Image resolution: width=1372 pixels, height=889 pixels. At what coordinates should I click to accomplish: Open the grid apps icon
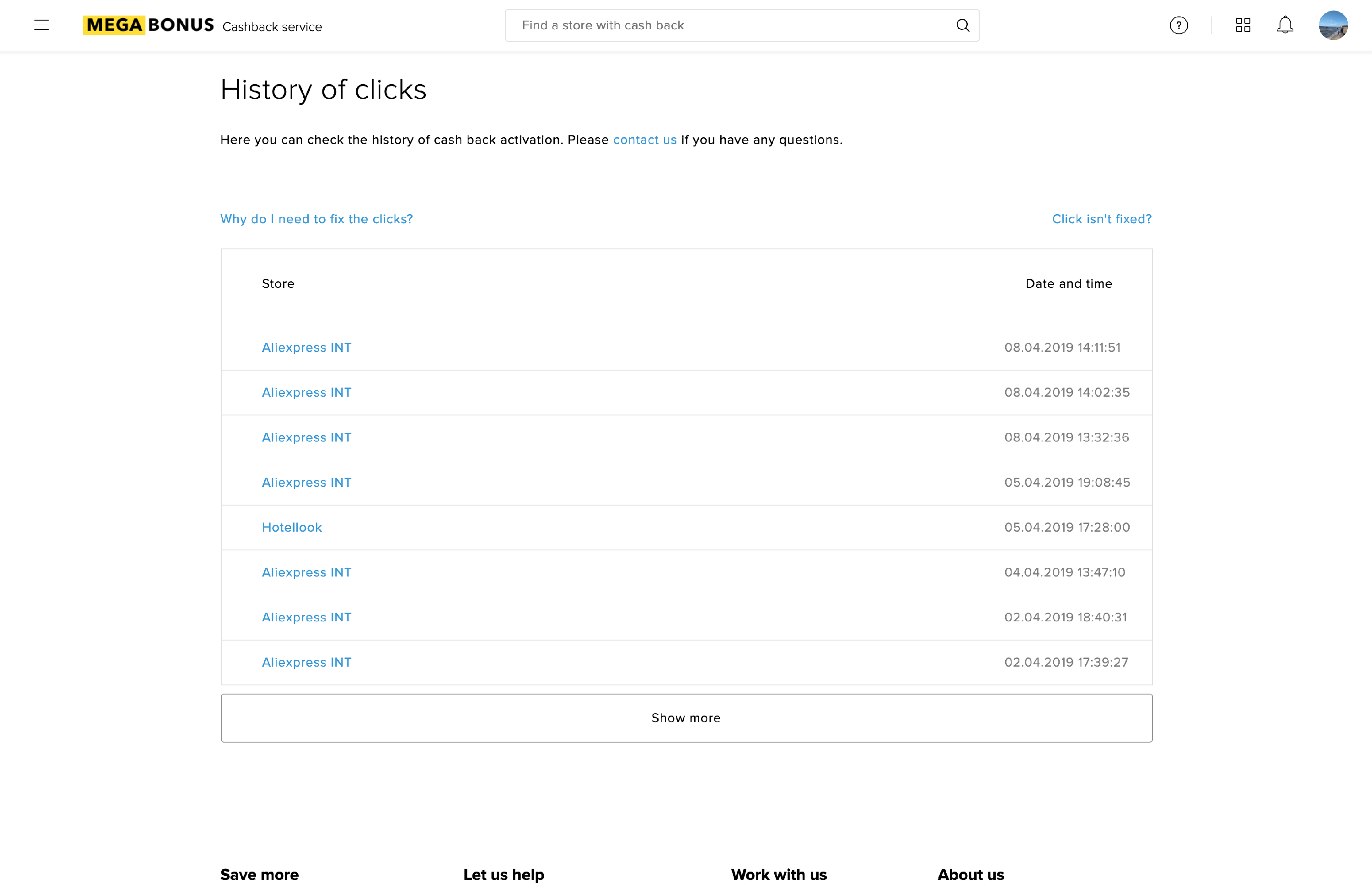click(x=1243, y=25)
